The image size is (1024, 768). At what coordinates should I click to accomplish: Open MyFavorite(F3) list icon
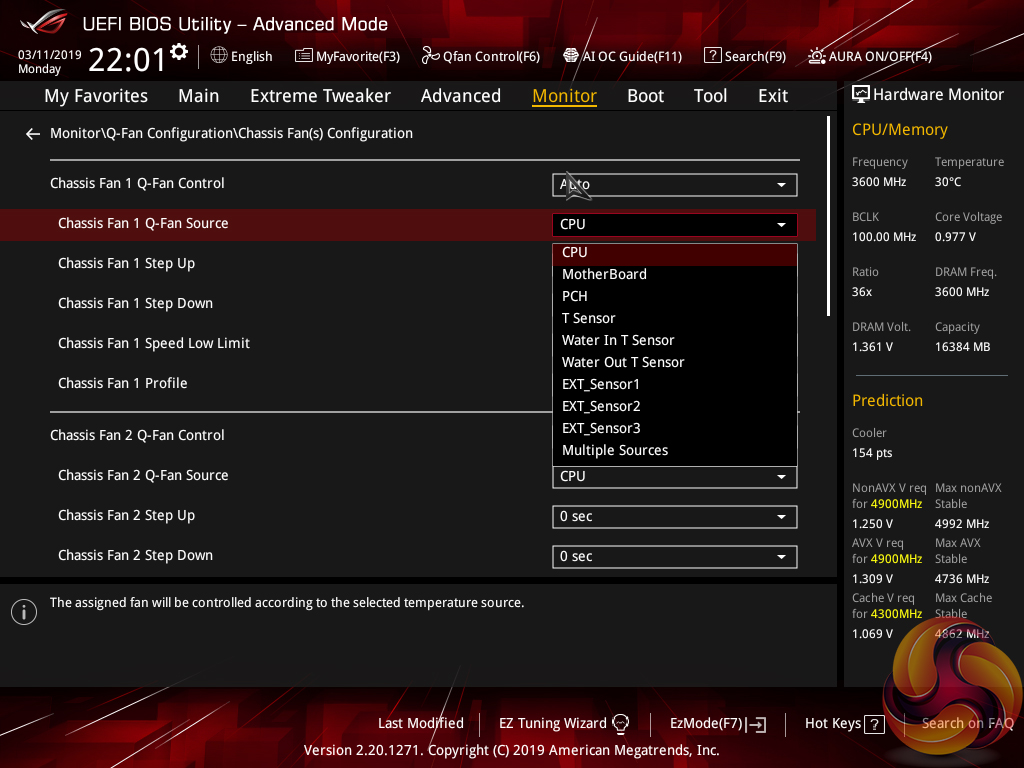(303, 56)
